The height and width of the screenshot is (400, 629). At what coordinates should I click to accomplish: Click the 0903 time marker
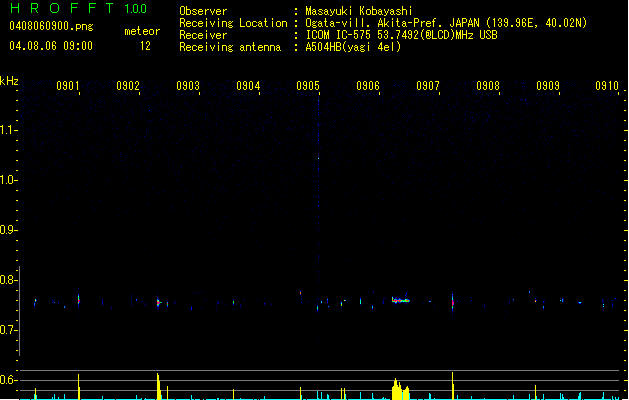188,86
